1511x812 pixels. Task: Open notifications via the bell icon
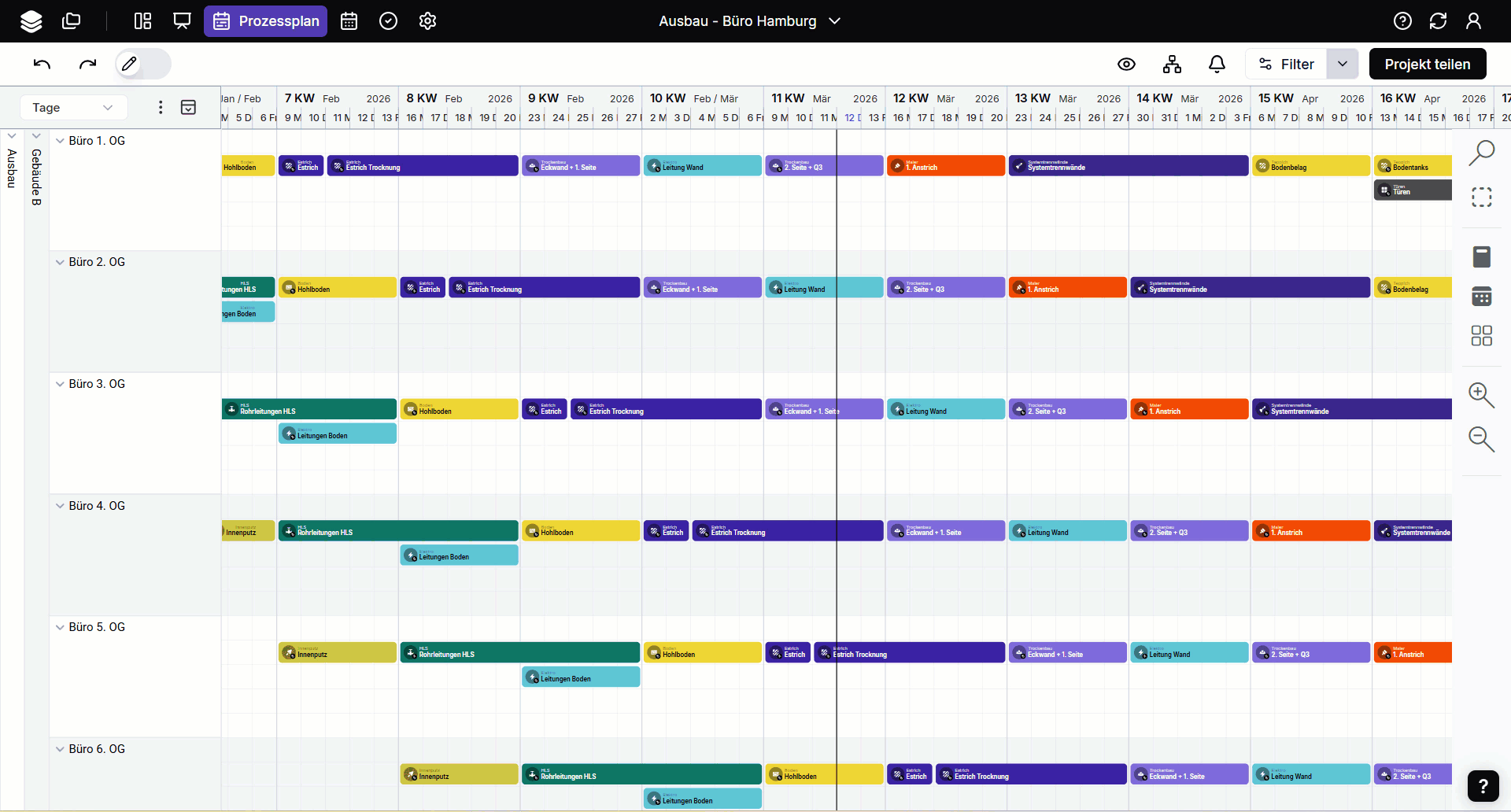tap(1216, 64)
